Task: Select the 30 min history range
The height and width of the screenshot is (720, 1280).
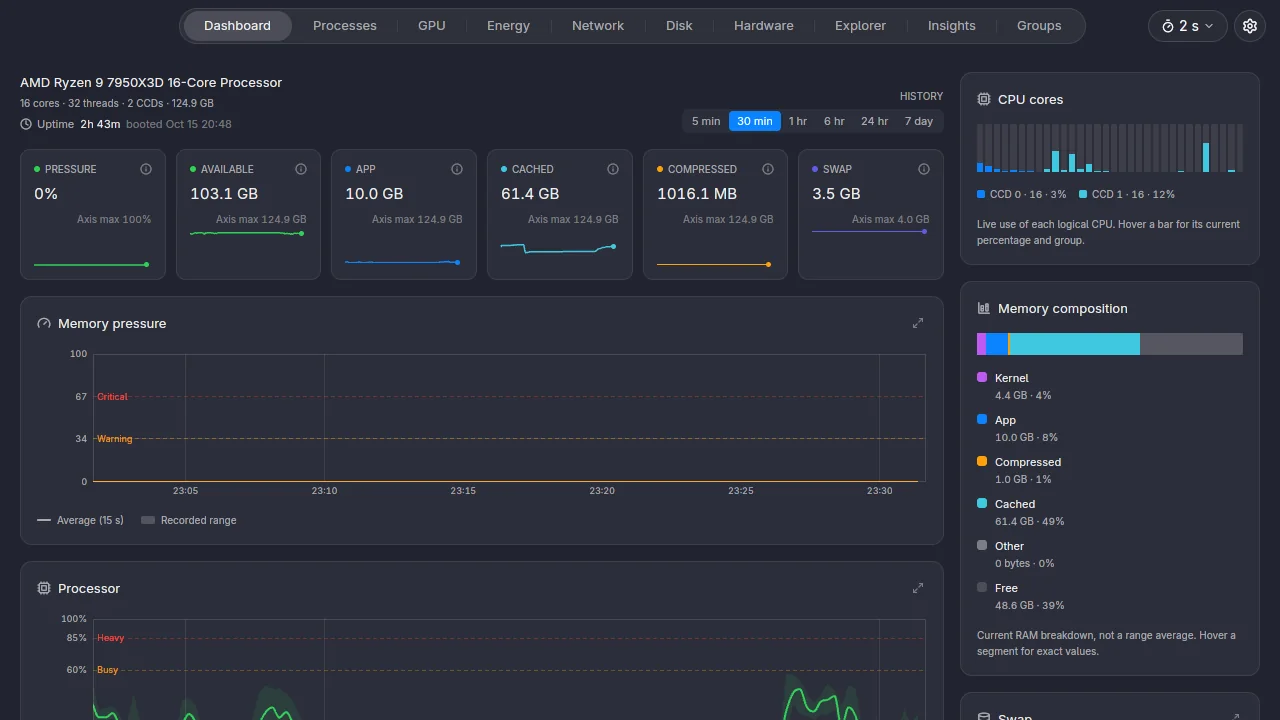Action: coord(755,121)
